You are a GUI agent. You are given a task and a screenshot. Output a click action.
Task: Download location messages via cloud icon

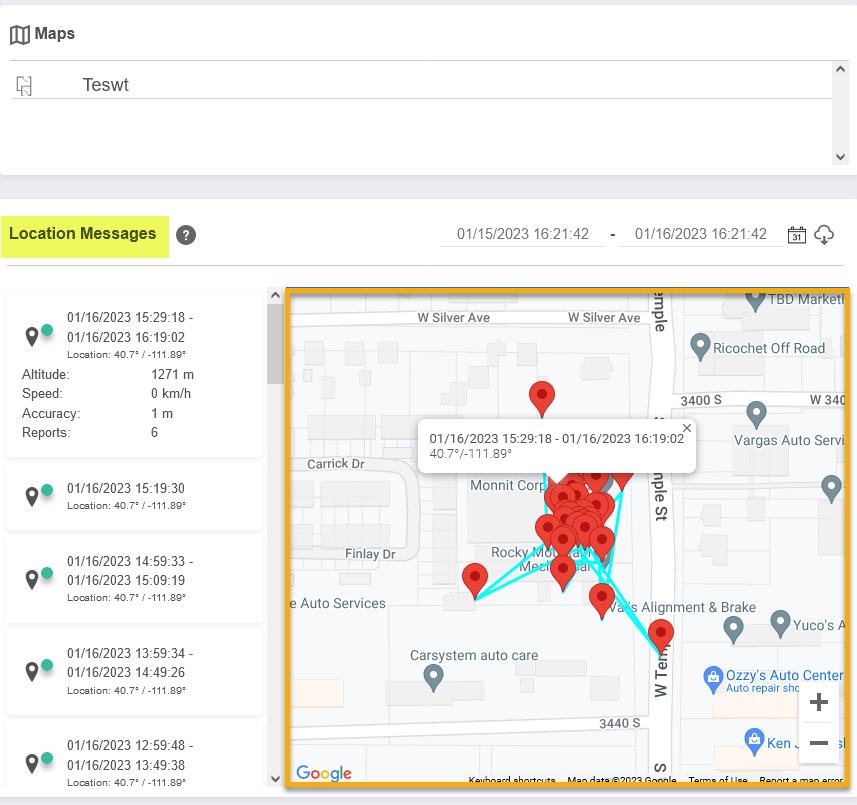[824, 235]
